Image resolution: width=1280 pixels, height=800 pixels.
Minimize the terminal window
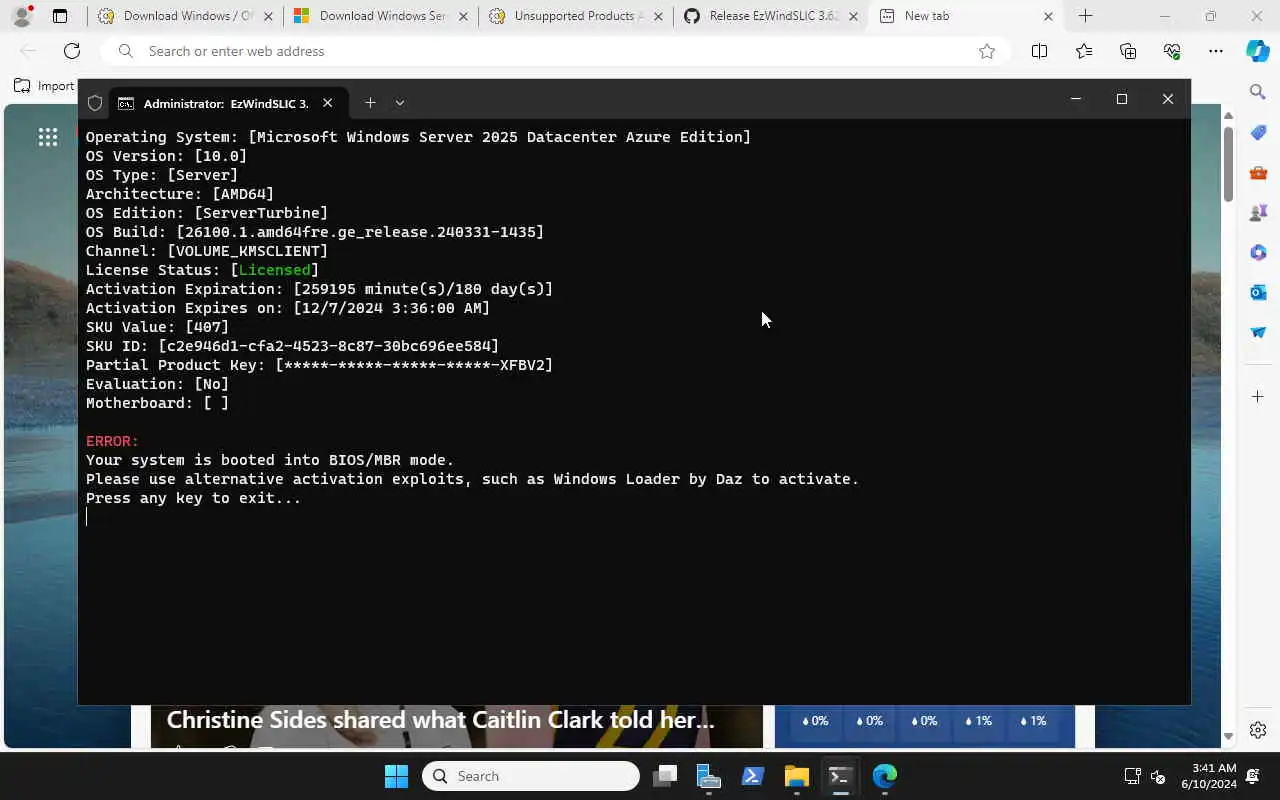tap(1076, 98)
